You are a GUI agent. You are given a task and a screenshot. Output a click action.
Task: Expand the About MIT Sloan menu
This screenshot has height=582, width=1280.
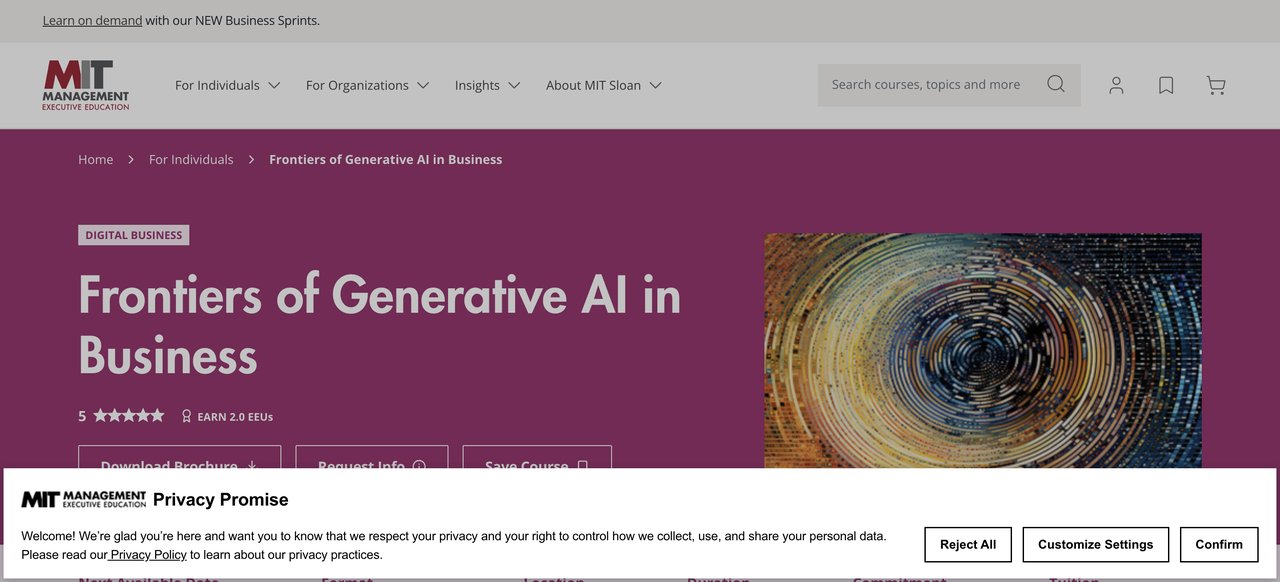pos(603,85)
